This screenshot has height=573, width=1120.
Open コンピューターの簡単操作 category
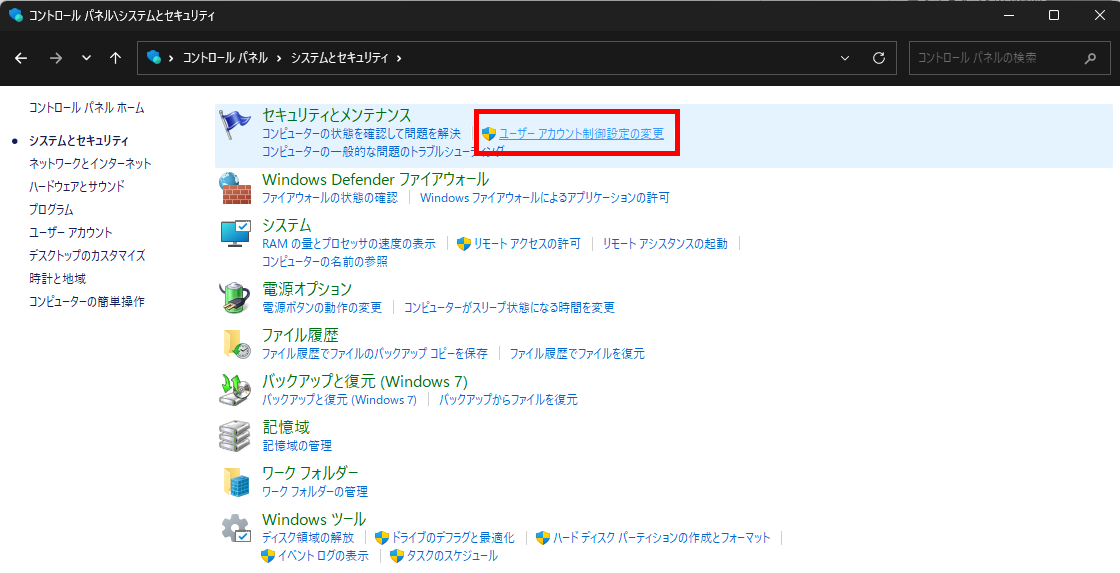pos(86,302)
